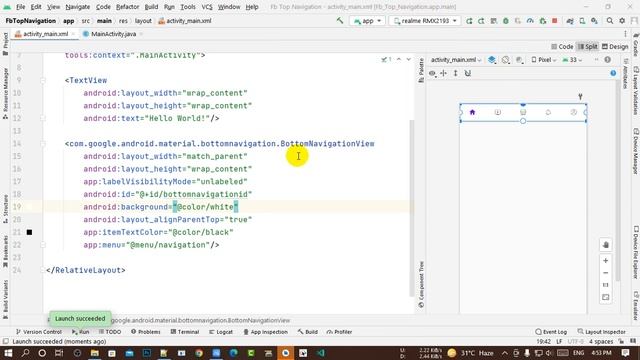Viewport: 640px width, 360px height.
Task: Open the Navigate menu
Action: point(78,7)
